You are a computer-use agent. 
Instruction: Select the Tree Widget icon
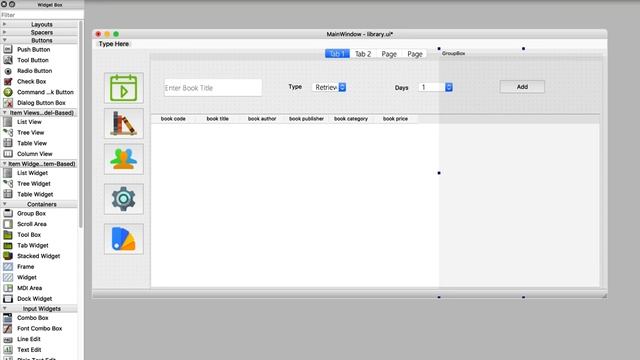pyautogui.click(x=8, y=183)
